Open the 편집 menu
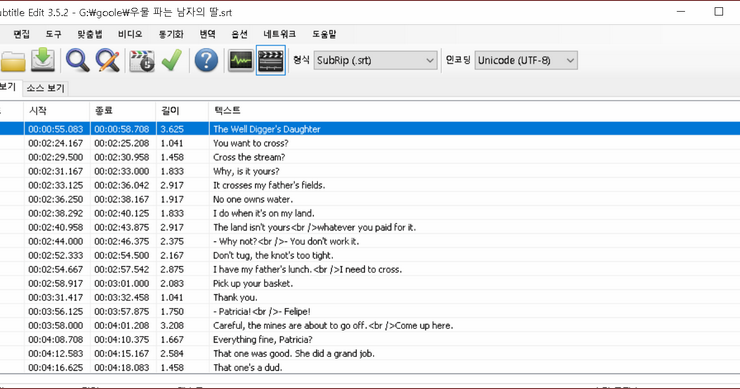This screenshot has height=389, width=740. (22, 34)
